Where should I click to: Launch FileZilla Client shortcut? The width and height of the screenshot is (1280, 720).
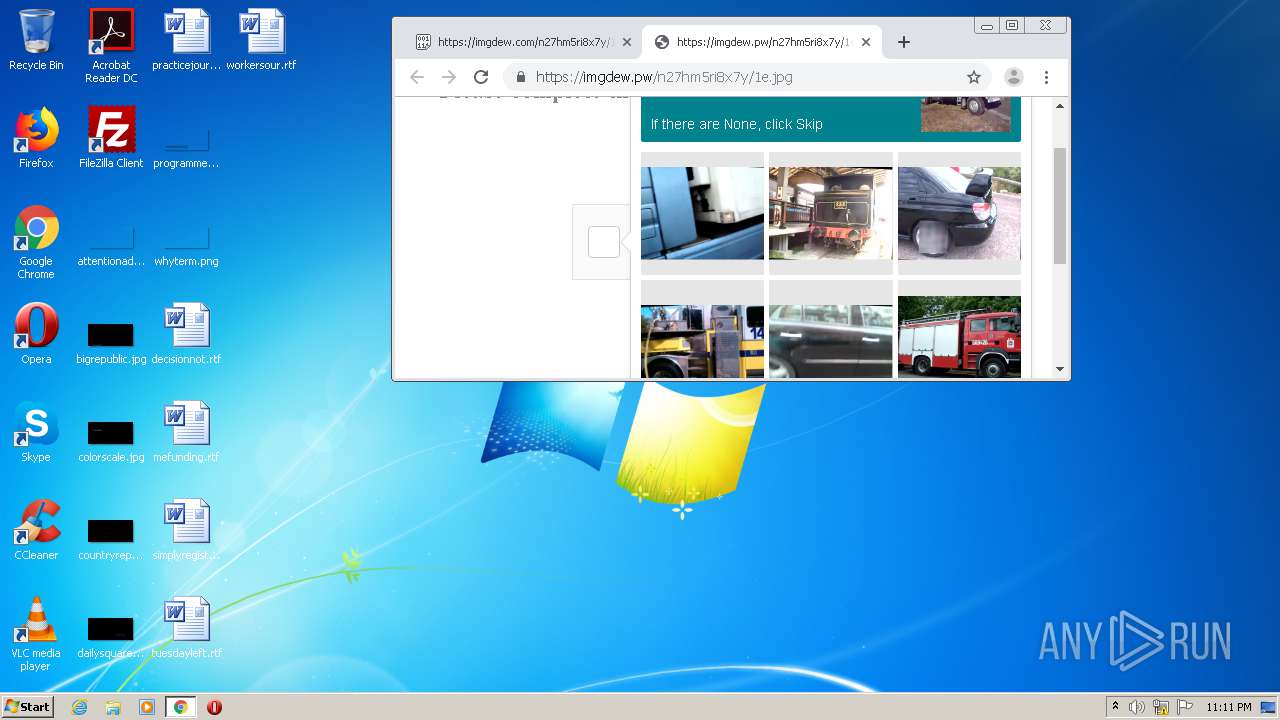(111, 138)
